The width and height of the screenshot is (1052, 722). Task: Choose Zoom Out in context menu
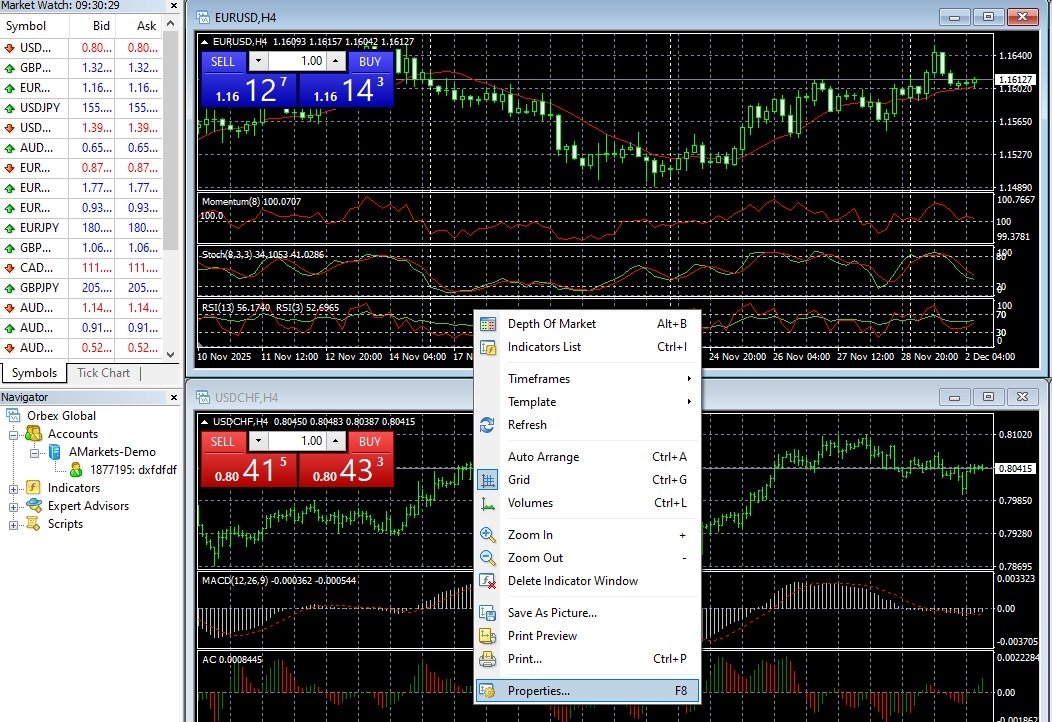pyautogui.click(x=535, y=558)
